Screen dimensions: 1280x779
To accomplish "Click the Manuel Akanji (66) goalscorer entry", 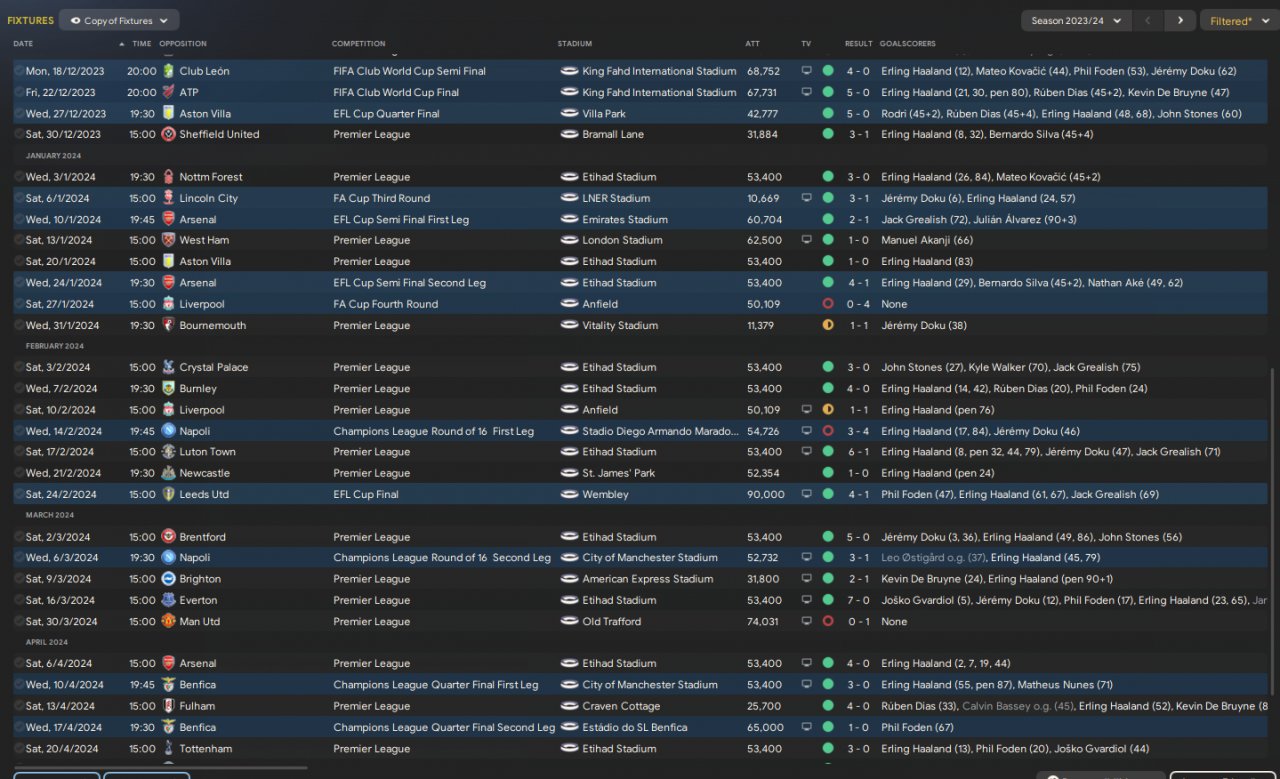I will click(927, 240).
